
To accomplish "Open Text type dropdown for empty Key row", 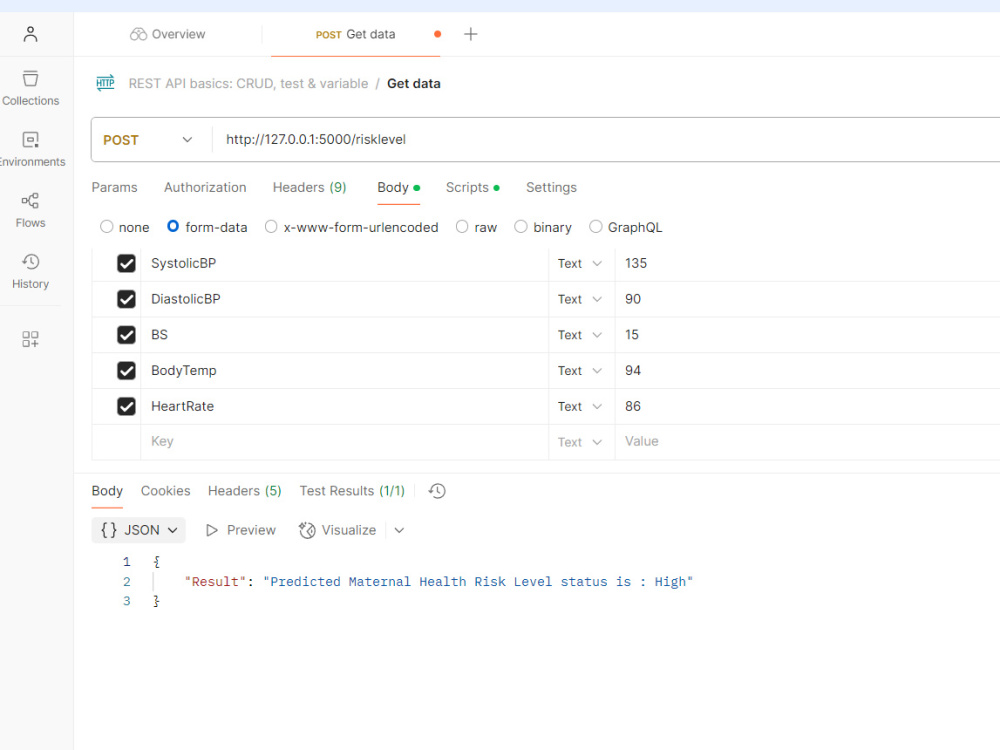I will [580, 442].
